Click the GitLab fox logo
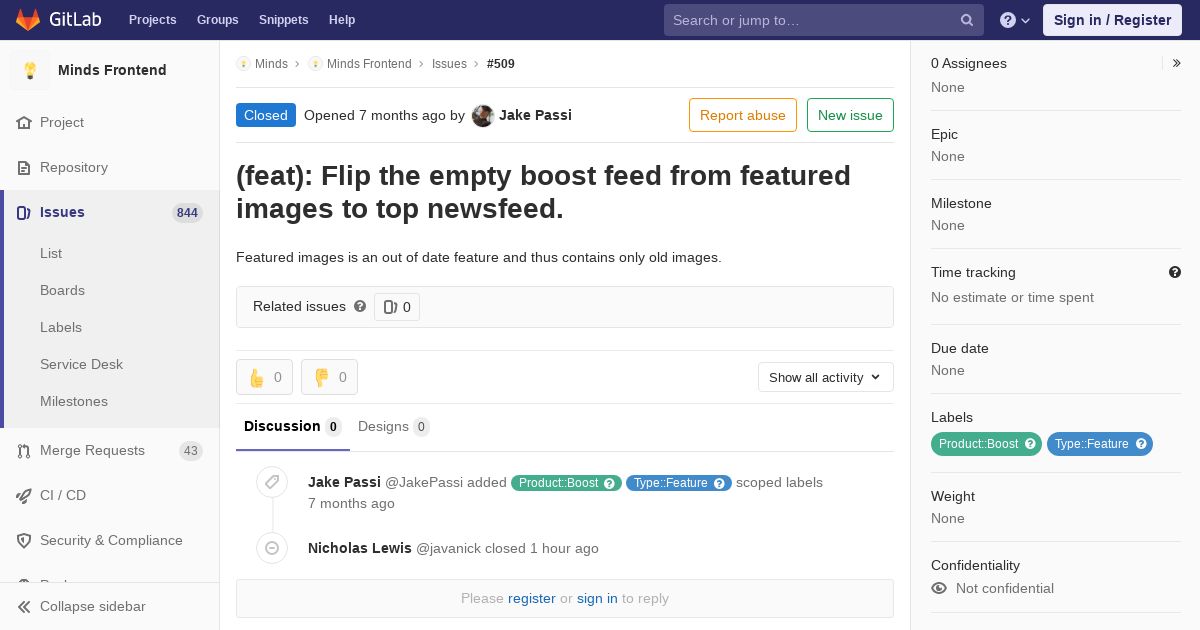The image size is (1200, 630). 28,20
